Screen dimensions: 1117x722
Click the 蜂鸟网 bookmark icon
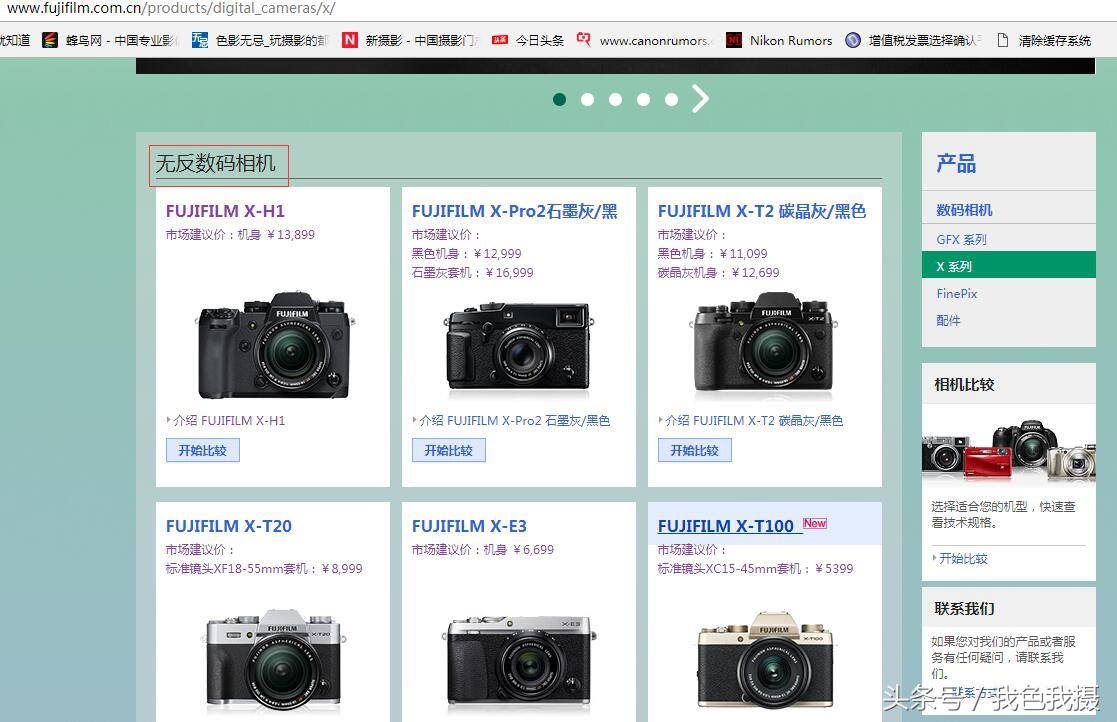point(49,40)
